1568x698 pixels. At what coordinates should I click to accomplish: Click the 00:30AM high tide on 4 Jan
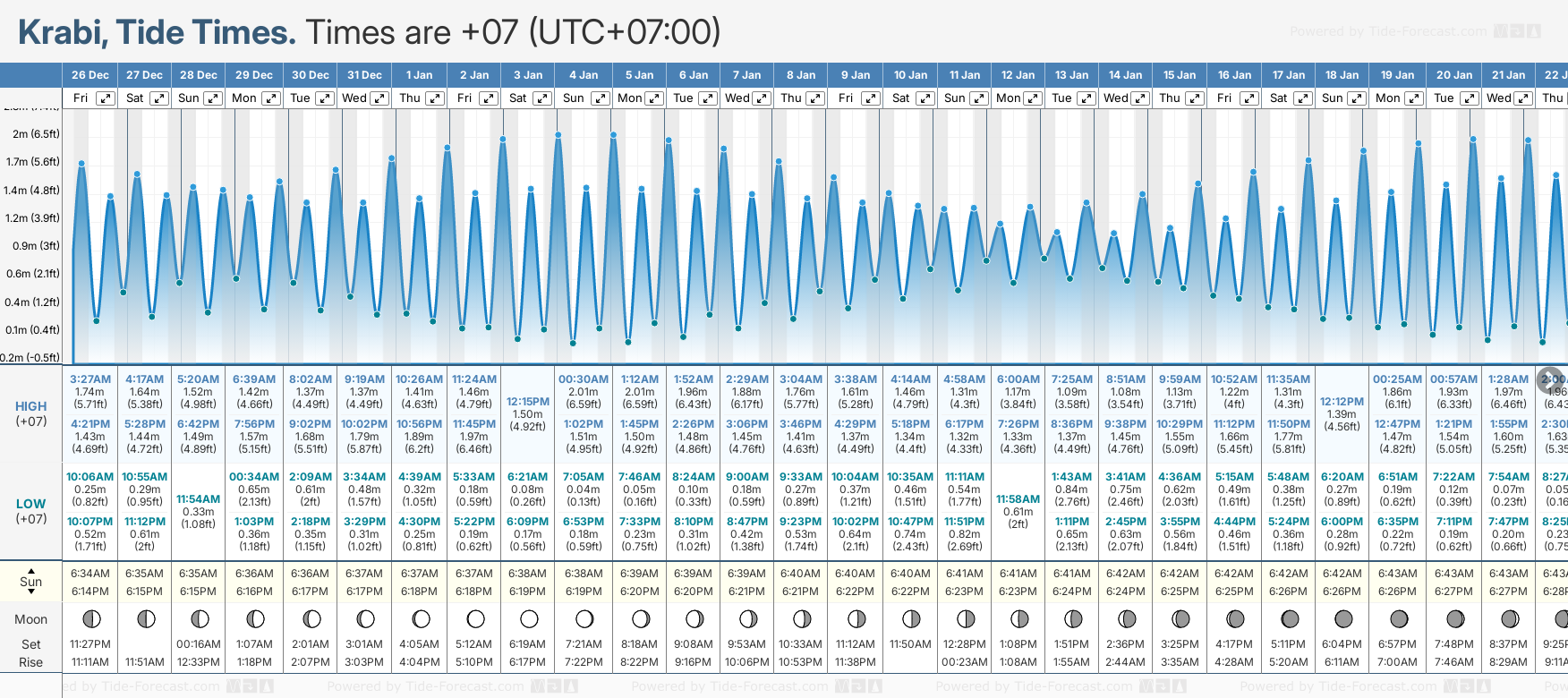tap(584, 379)
